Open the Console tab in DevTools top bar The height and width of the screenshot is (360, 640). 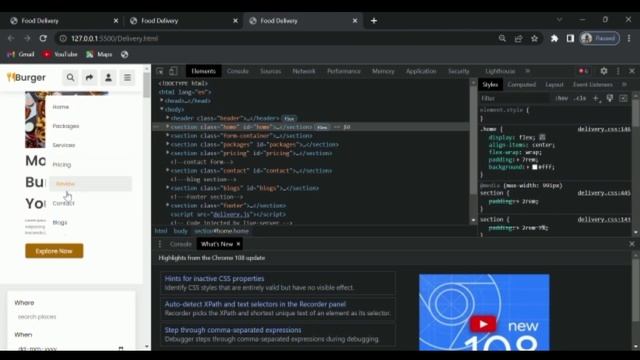click(x=238, y=71)
